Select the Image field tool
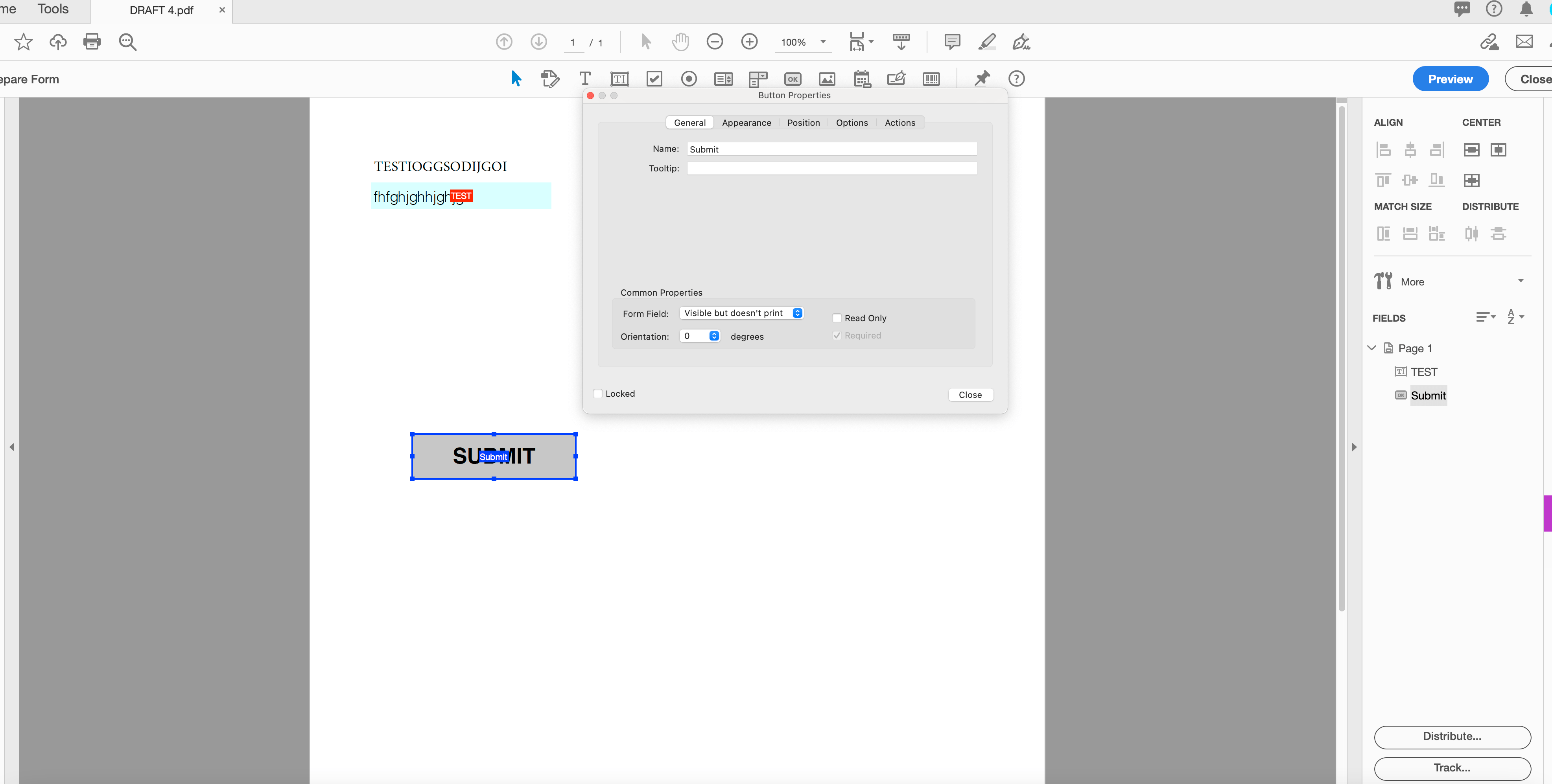 click(827, 79)
